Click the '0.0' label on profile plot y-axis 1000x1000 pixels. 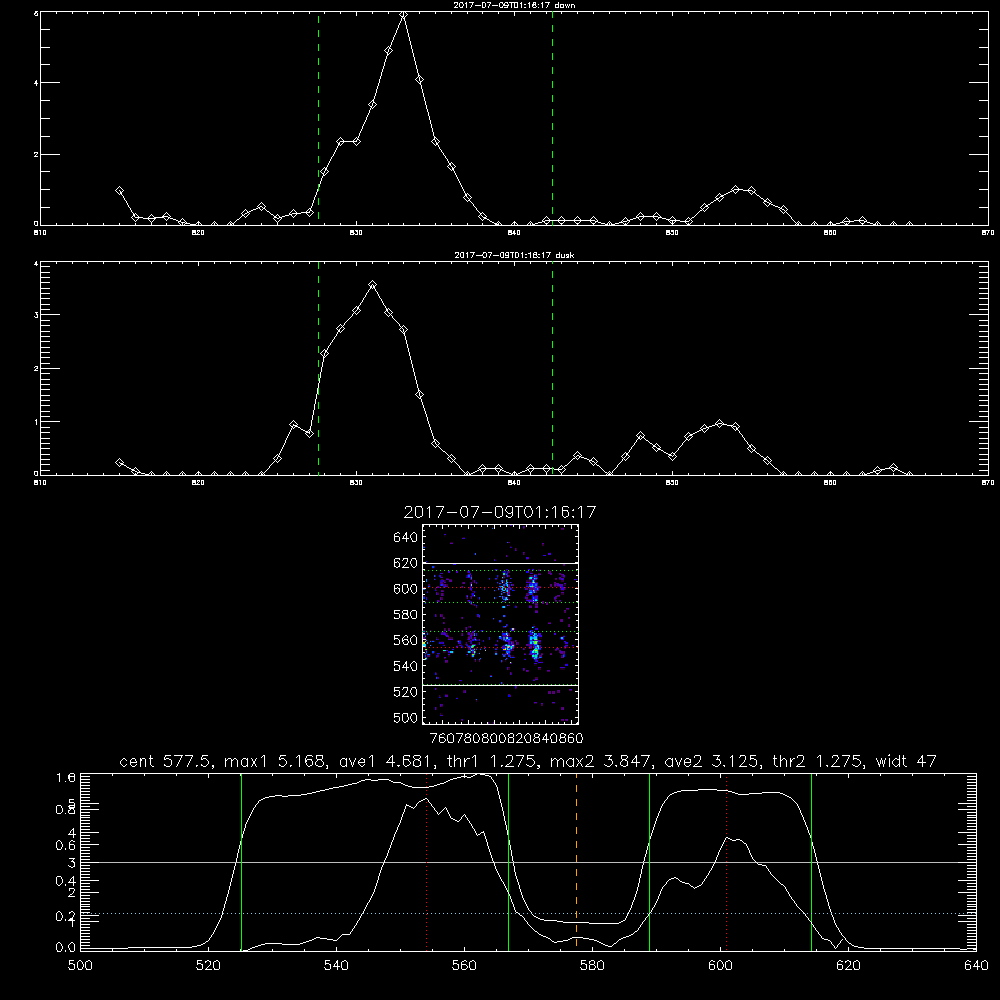(65, 948)
